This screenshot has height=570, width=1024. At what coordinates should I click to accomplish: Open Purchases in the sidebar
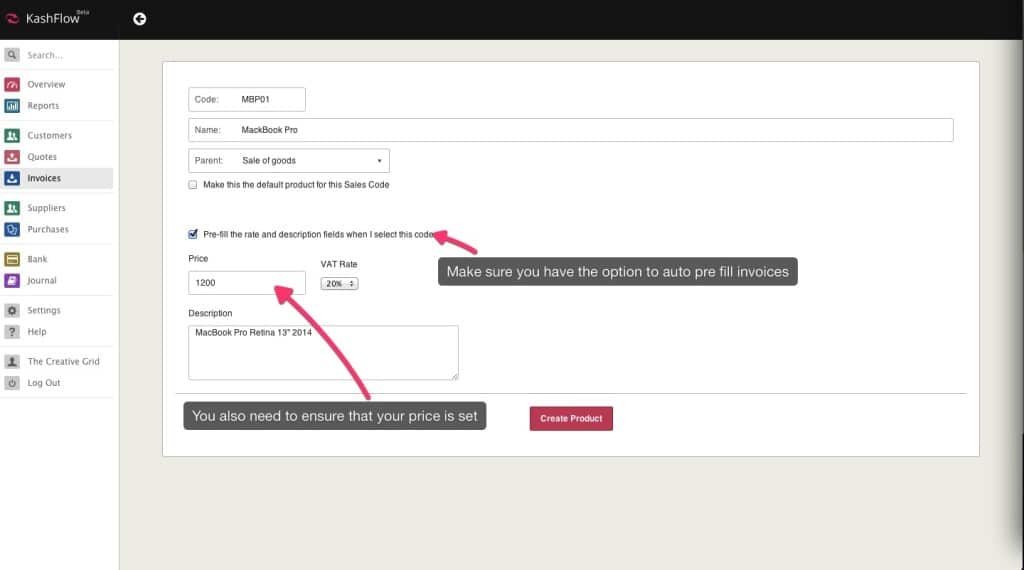coord(48,229)
